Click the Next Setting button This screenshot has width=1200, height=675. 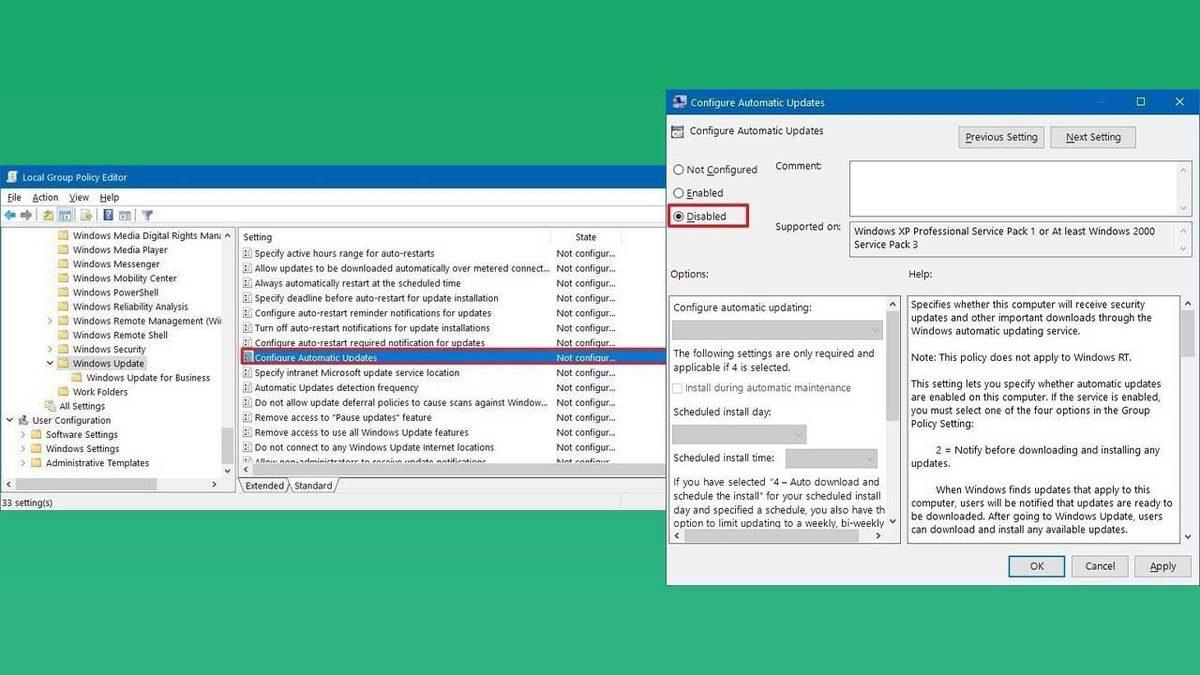(1092, 137)
